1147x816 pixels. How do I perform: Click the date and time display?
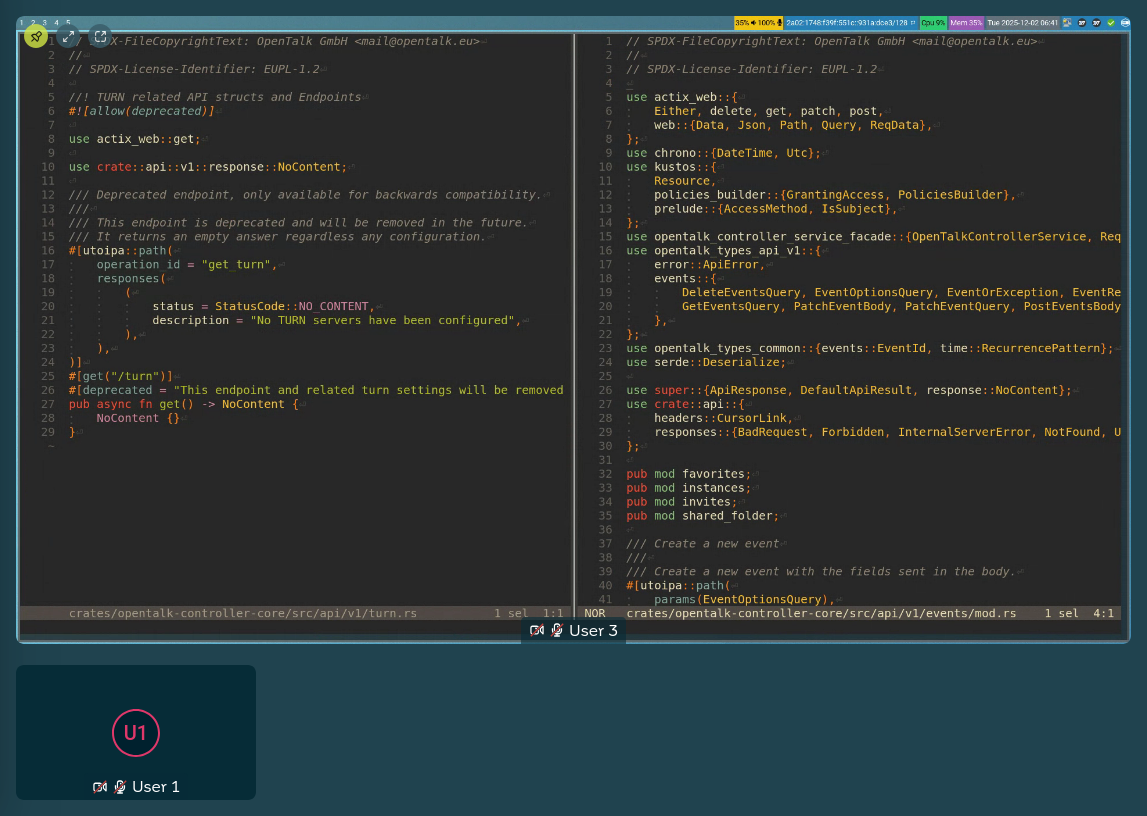point(1022,22)
